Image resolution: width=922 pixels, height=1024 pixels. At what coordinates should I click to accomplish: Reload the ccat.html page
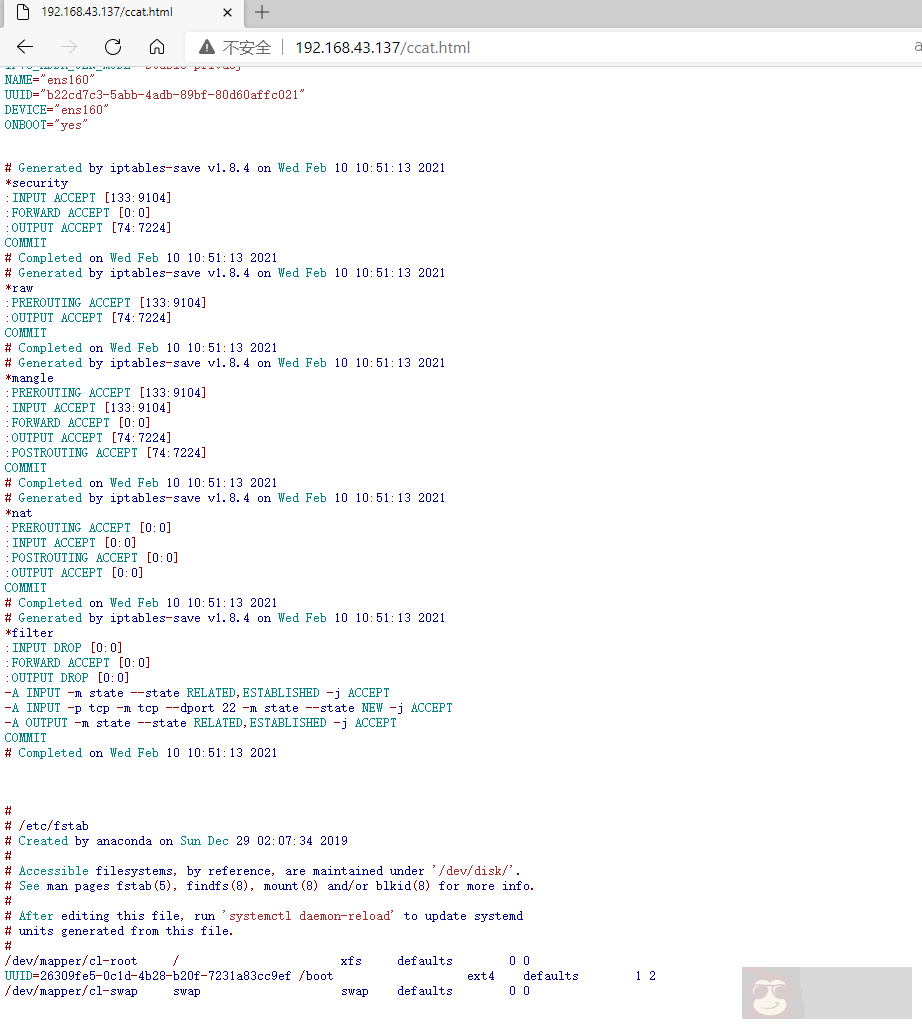click(113, 47)
